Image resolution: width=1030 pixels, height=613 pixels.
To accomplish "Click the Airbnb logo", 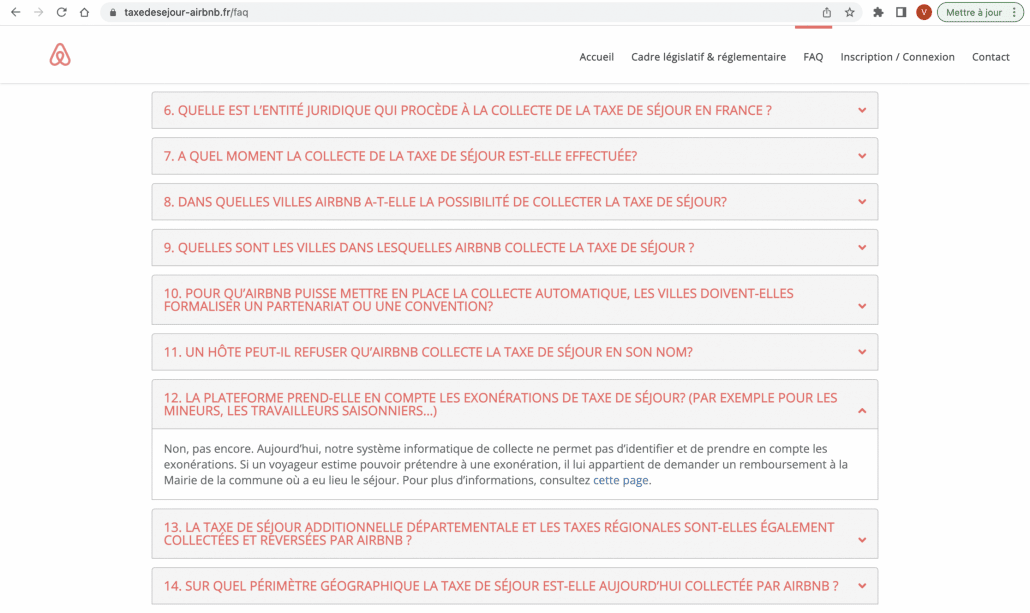I will [x=60, y=55].
